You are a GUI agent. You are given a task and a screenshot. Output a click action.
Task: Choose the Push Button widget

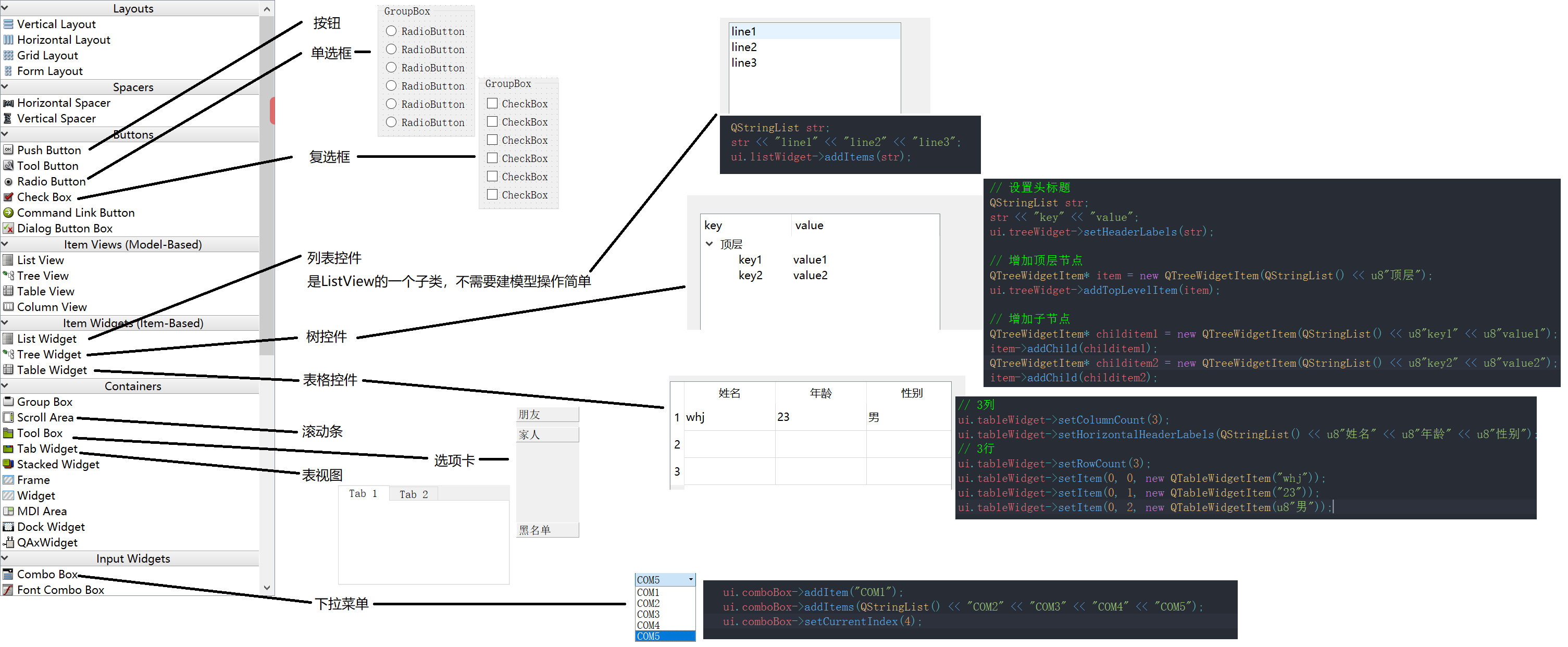coord(43,151)
